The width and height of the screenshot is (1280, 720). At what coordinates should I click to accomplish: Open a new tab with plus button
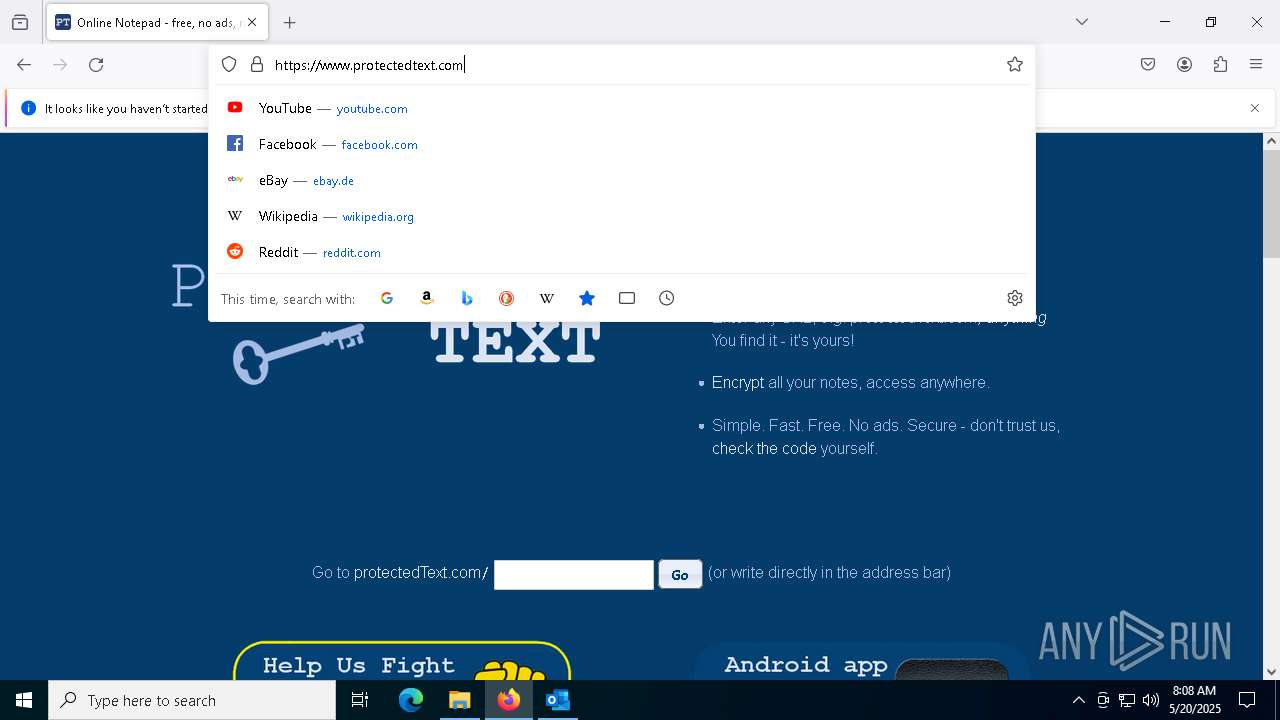tap(290, 22)
